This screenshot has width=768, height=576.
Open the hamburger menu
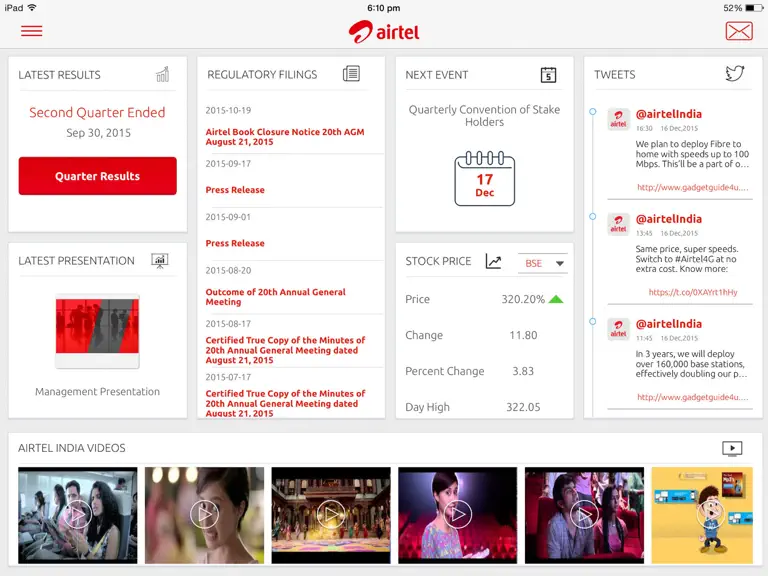31,31
